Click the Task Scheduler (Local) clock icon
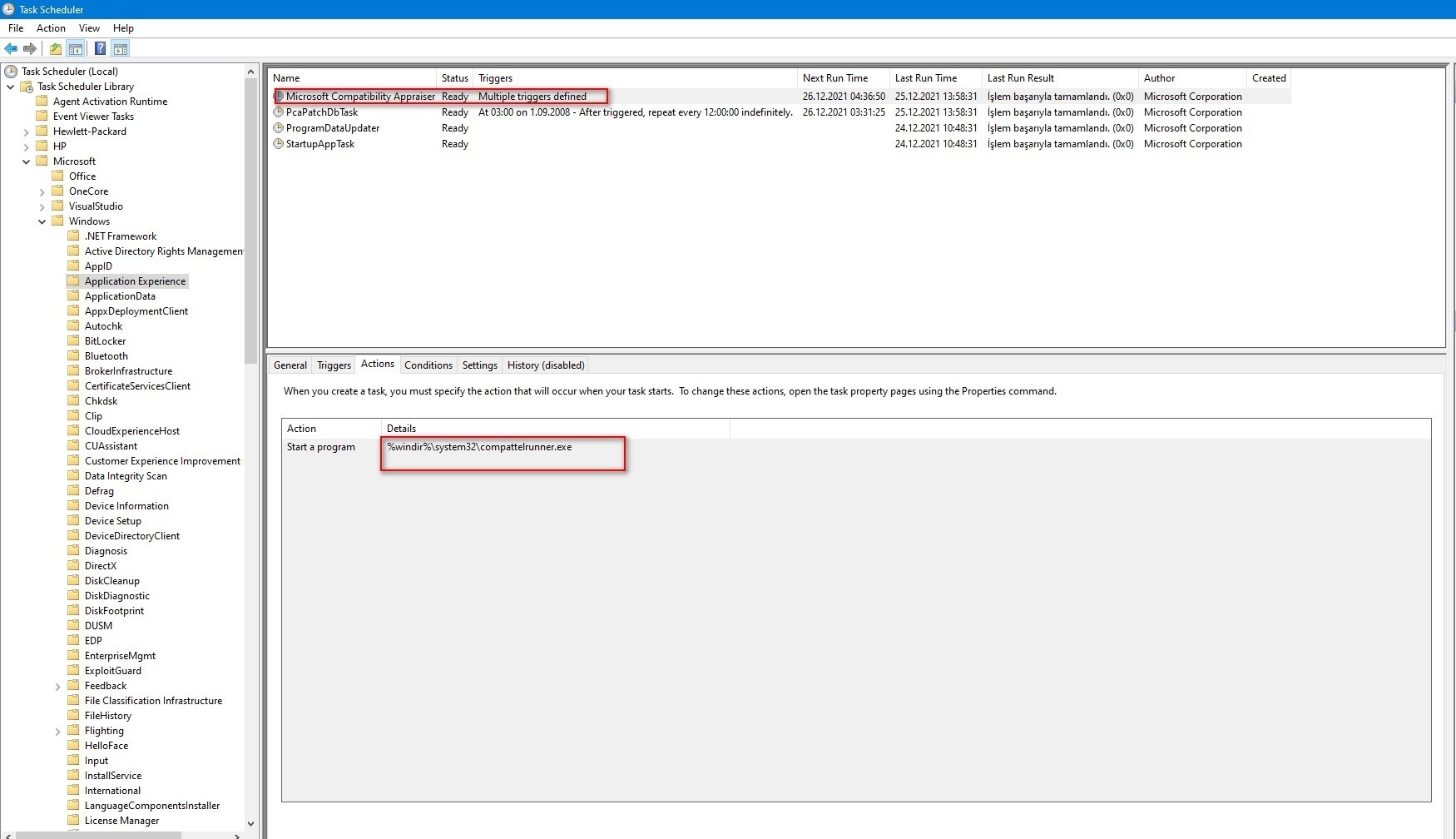This screenshot has width=1456, height=839. click(11, 72)
